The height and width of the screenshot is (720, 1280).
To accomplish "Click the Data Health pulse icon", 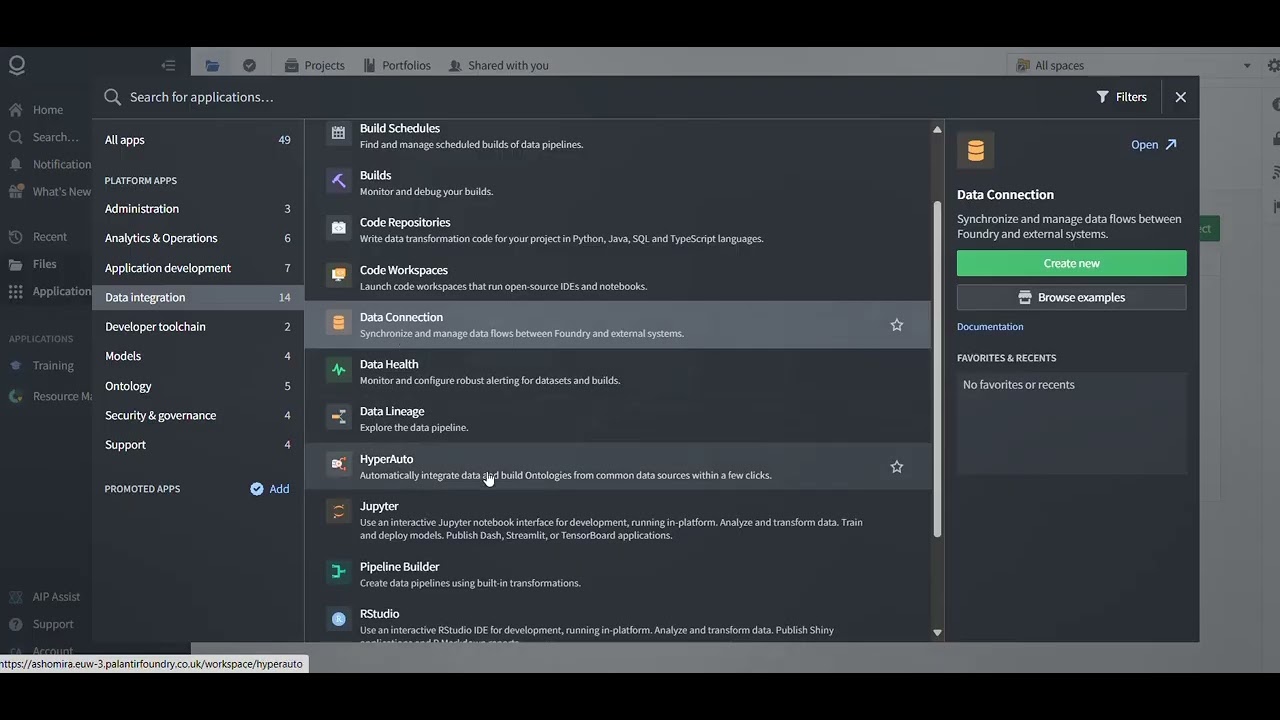I will click(x=339, y=370).
